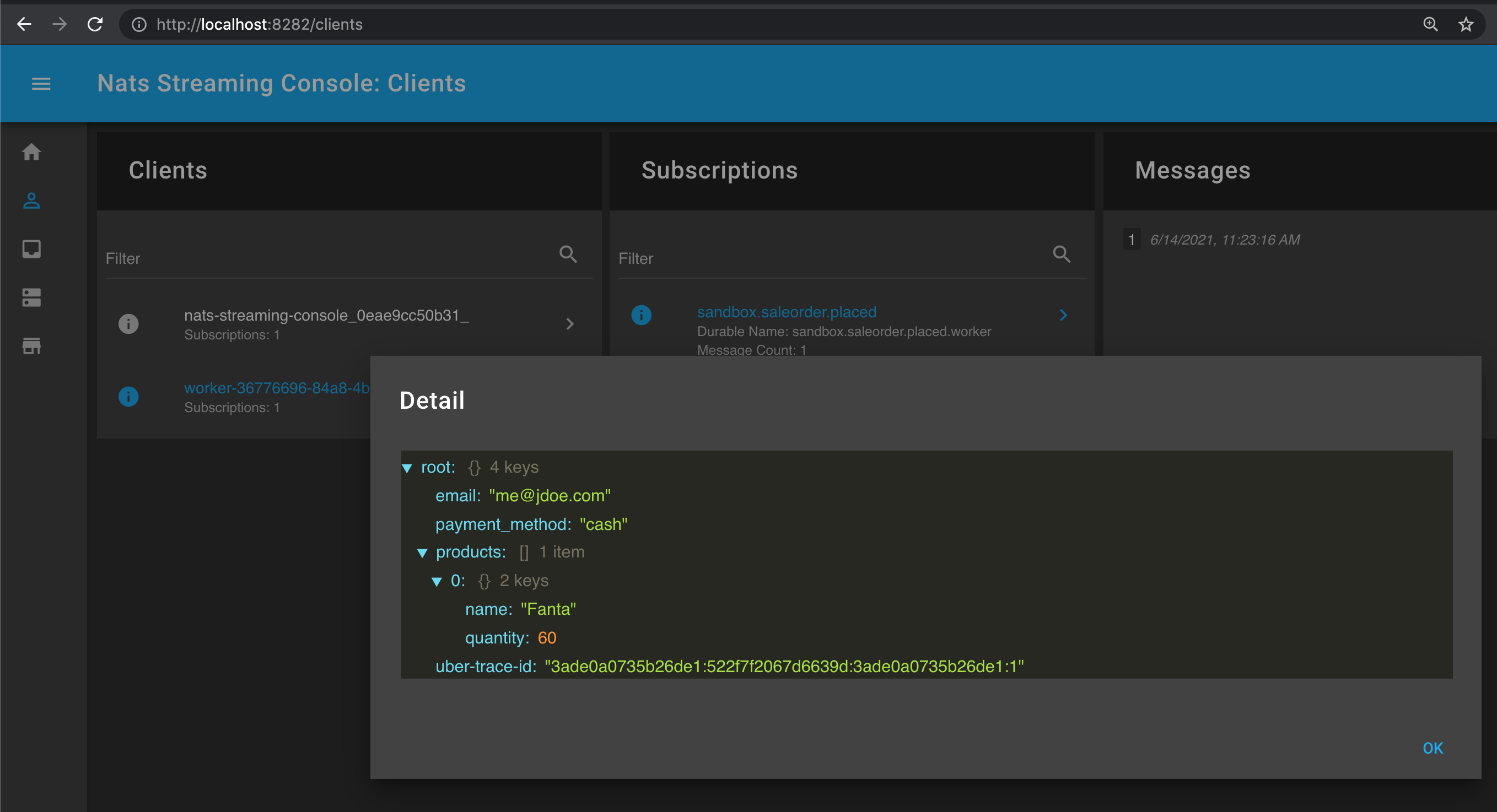Expand nats-streaming-console client chevron
Screen dimensions: 1497x812
(569, 324)
